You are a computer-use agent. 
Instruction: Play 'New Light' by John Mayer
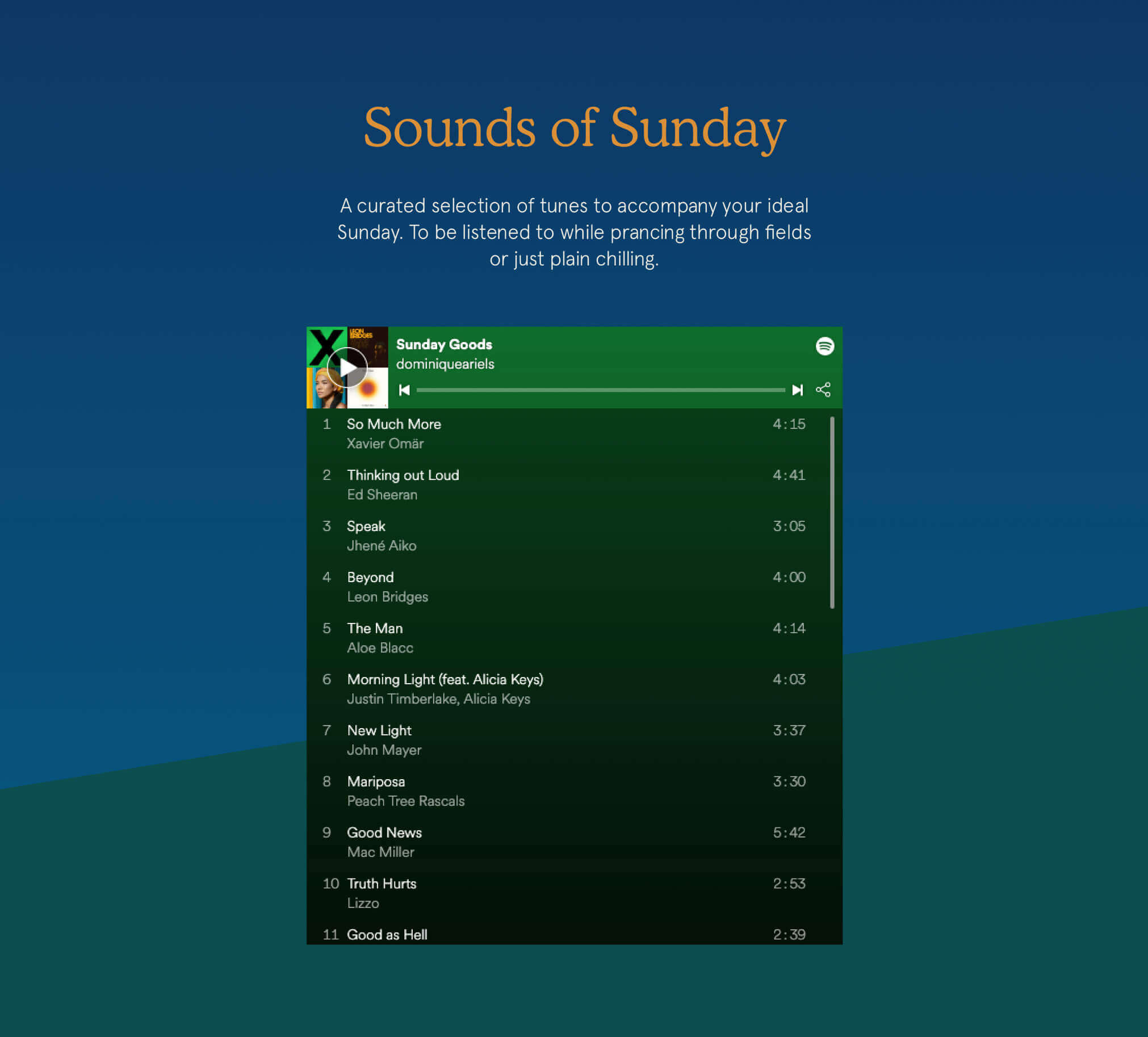(x=379, y=730)
